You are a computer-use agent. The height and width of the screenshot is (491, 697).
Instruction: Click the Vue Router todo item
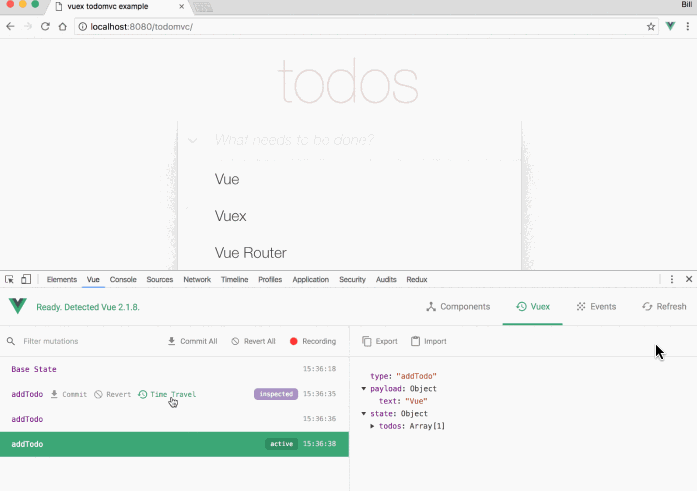click(x=250, y=253)
